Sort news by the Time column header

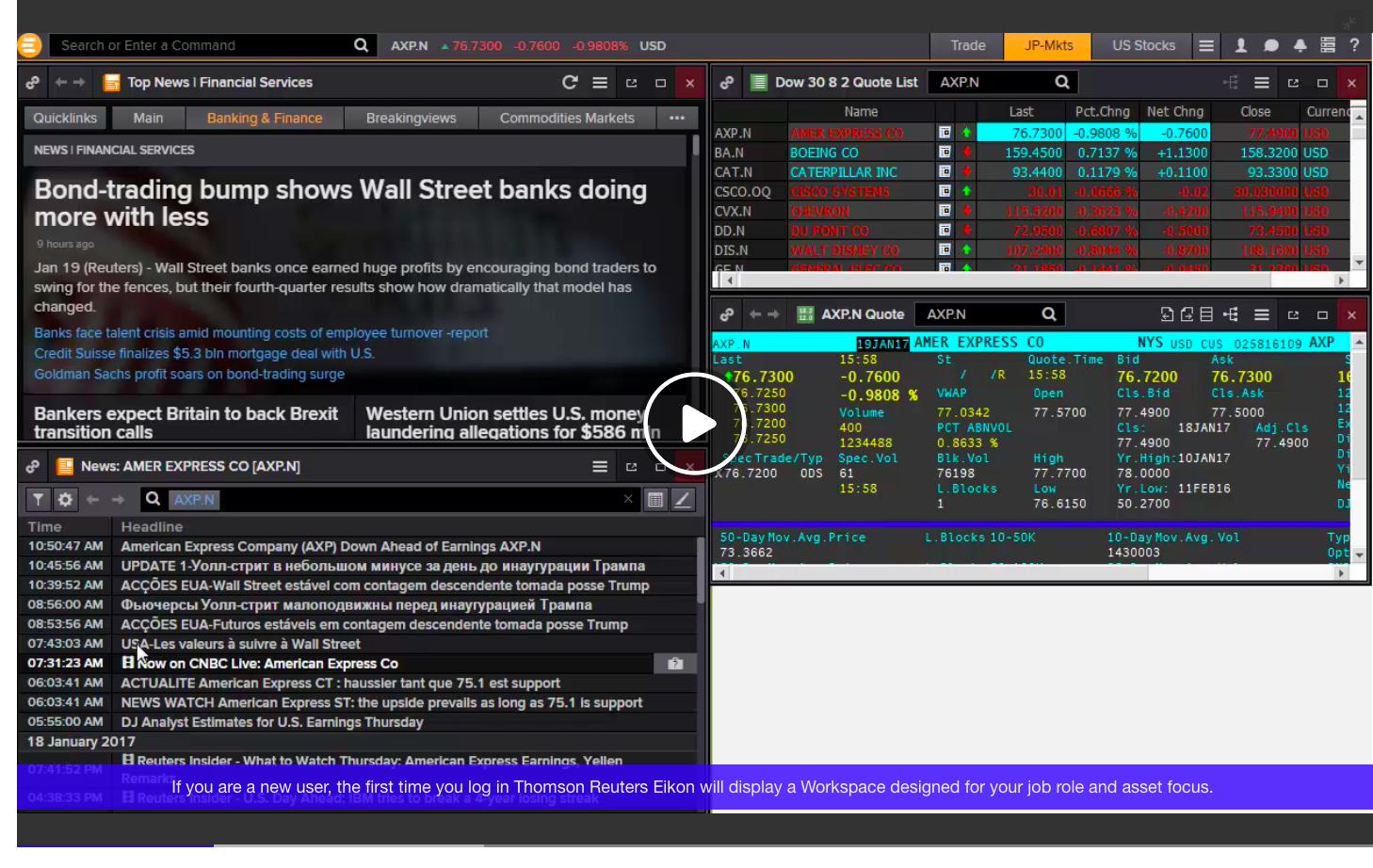point(44,526)
